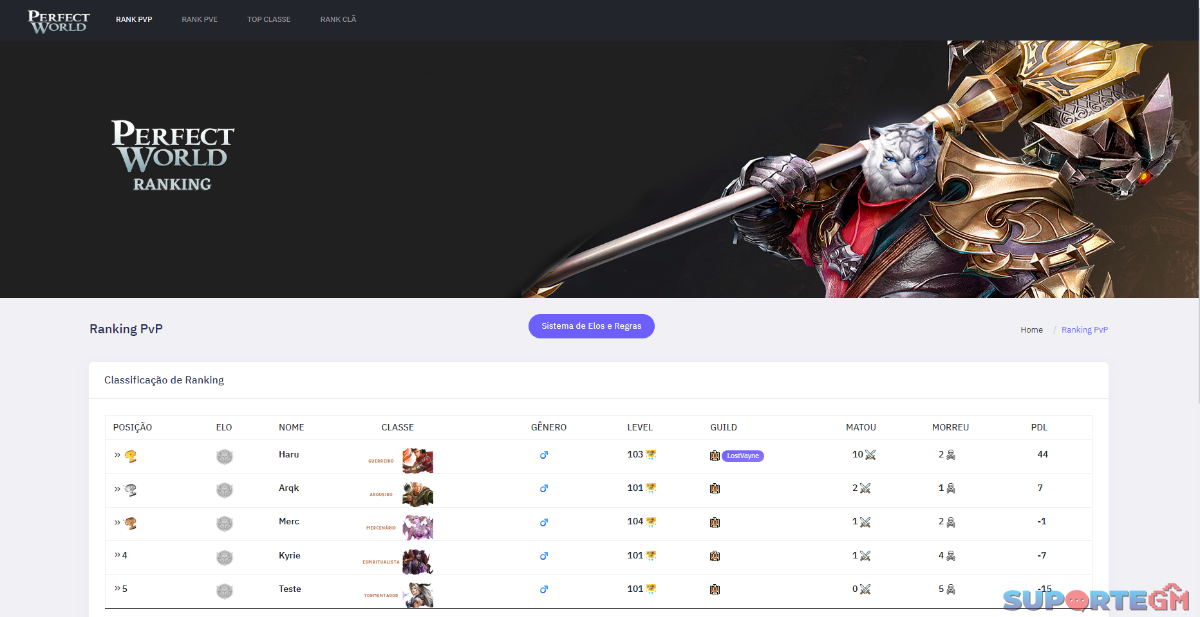Screen dimensions: 1200x617
Task: Click the level icon beside Merc's 104
Action: tap(651, 522)
